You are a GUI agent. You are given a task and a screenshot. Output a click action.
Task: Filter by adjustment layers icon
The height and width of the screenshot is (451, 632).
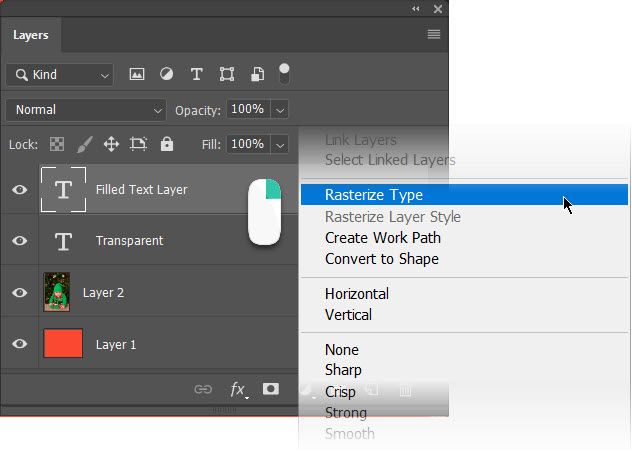point(167,74)
